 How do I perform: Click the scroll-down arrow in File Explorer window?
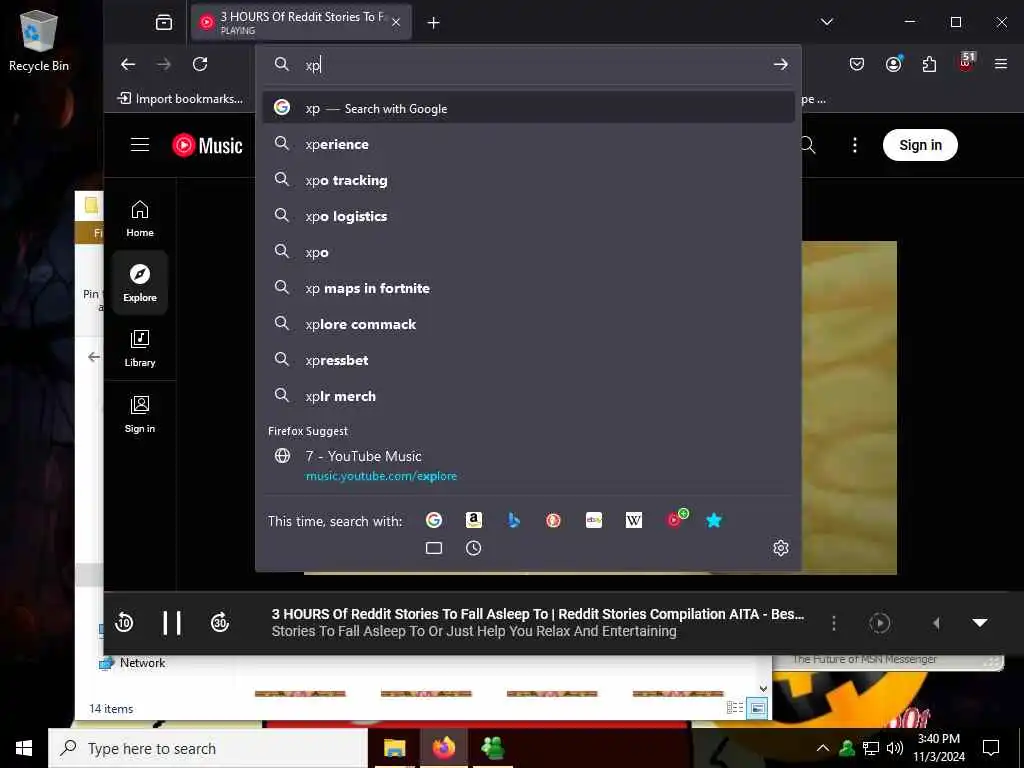(x=763, y=688)
